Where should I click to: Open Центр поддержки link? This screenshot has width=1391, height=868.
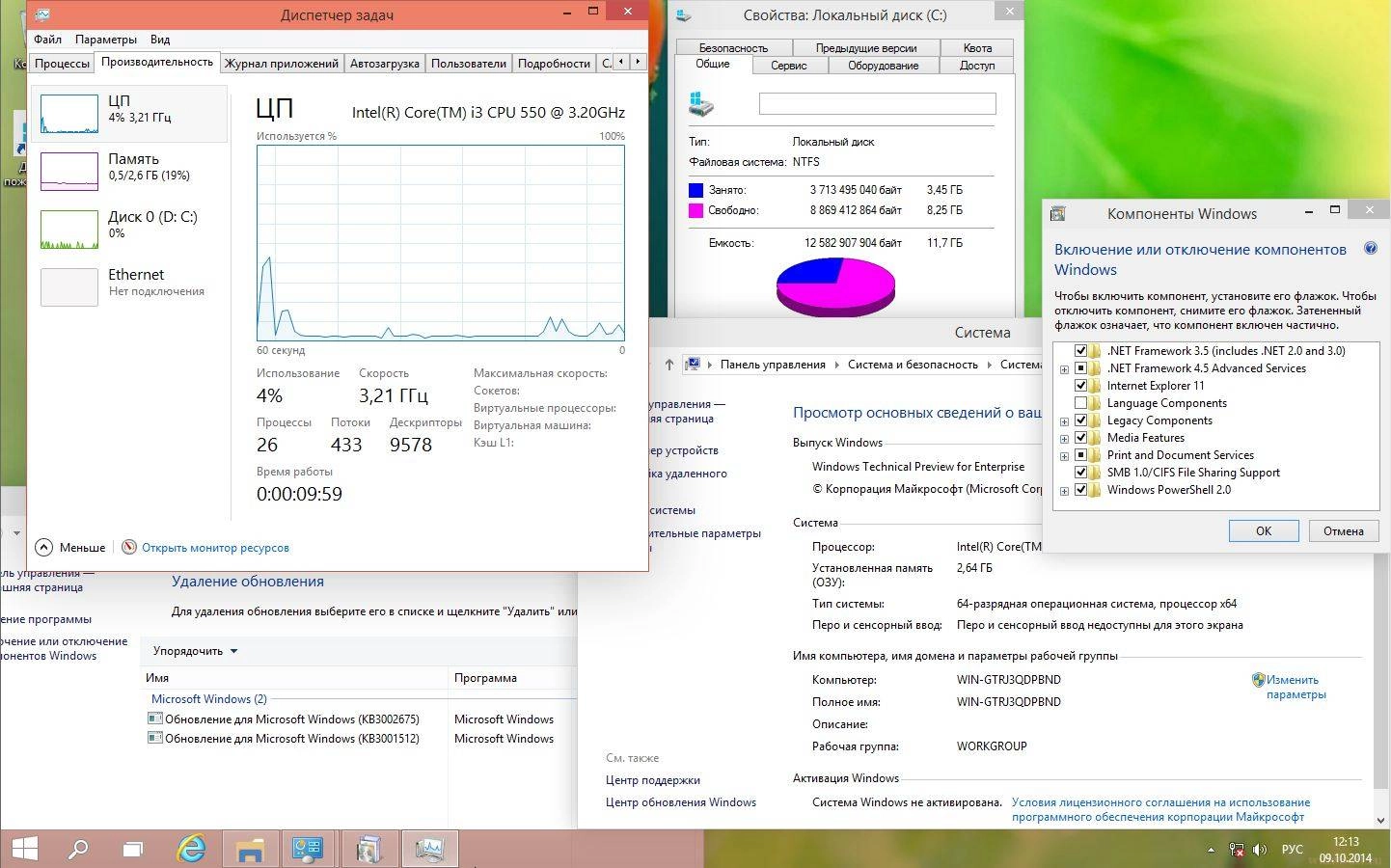point(653,780)
